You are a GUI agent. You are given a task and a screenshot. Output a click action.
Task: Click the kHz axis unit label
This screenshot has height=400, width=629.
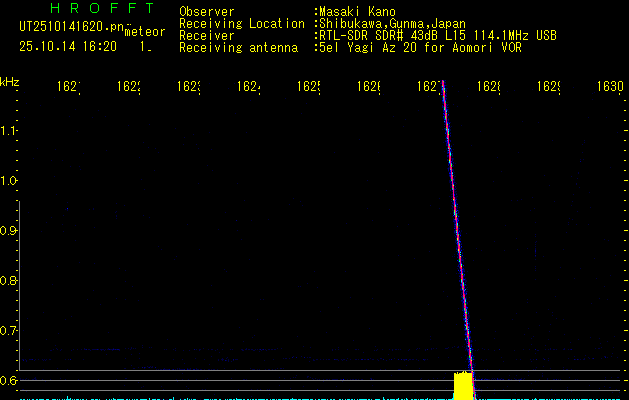[x=9, y=81]
